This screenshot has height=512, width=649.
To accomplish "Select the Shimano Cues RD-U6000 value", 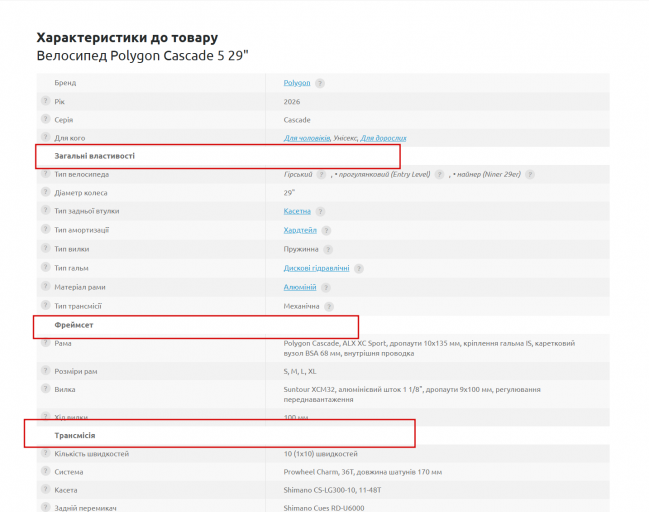I will (x=324, y=508).
